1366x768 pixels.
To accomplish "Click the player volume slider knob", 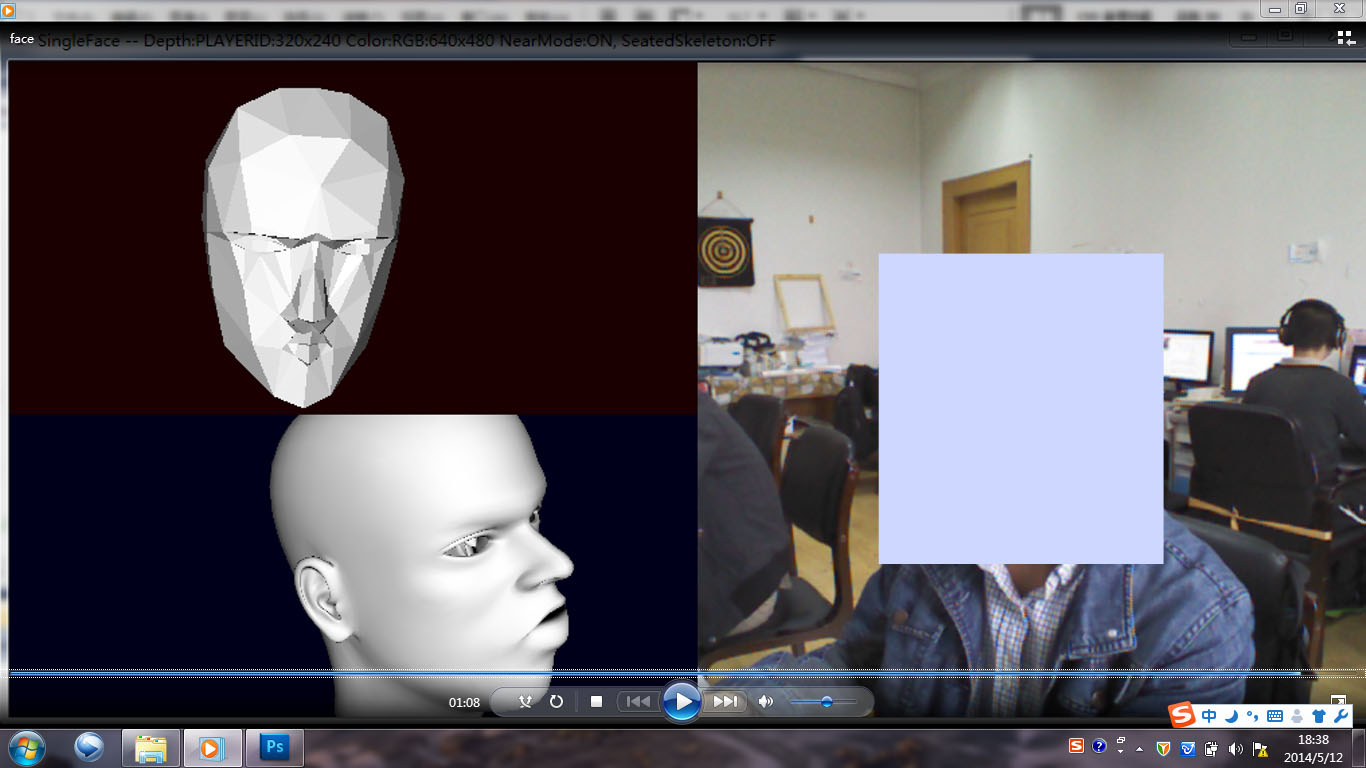I will tap(827, 702).
